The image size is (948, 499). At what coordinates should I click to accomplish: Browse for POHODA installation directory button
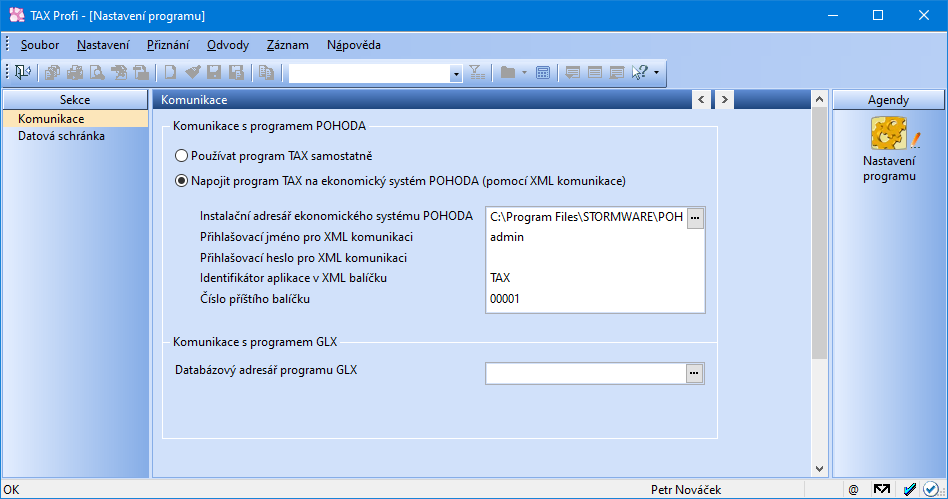[695, 218]
